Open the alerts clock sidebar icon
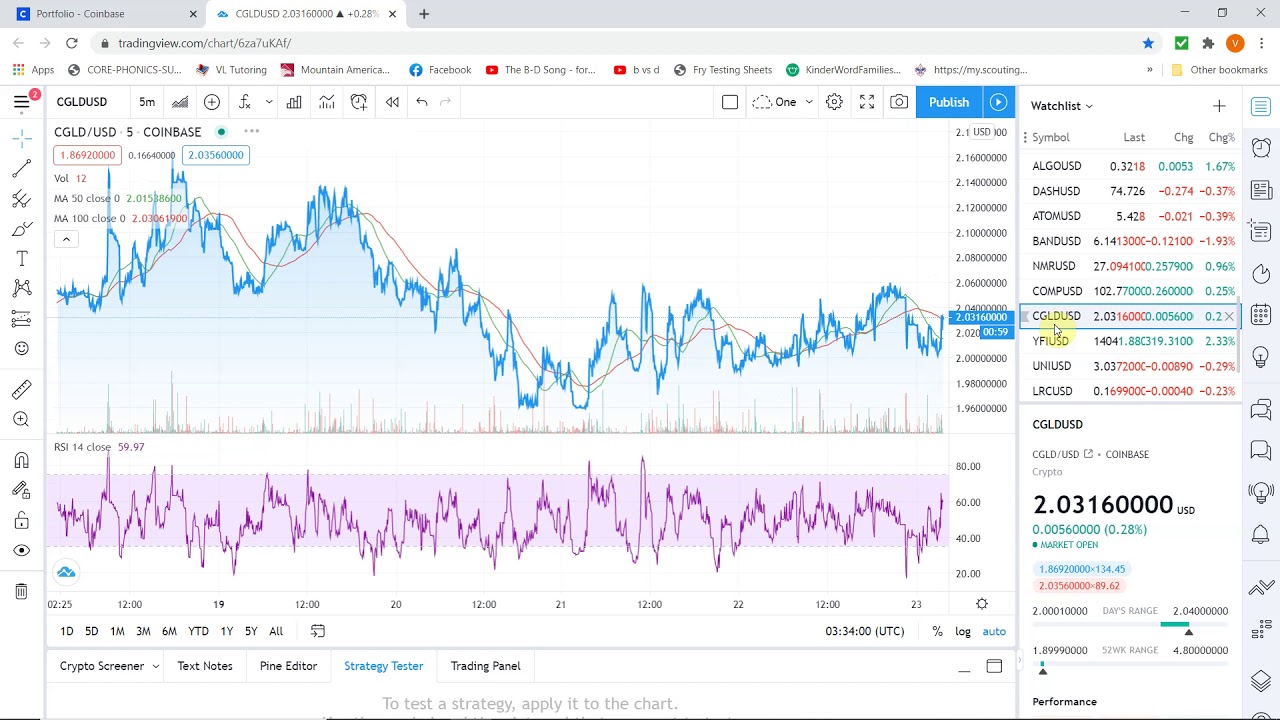This screenshot has height=720, width=1280. pyautogui.click(x=1261, y=148)
